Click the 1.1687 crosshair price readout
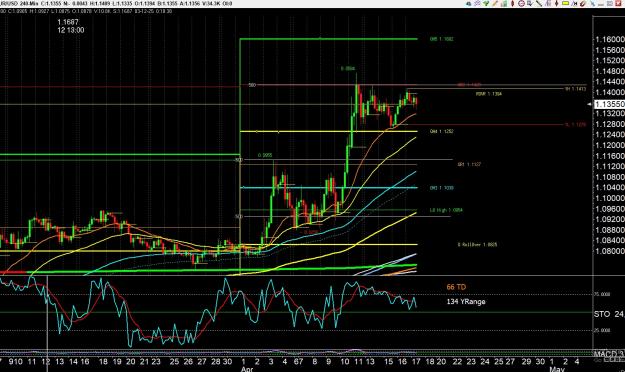This screenshot has height=372, width=625. click(x=68, y=22)
